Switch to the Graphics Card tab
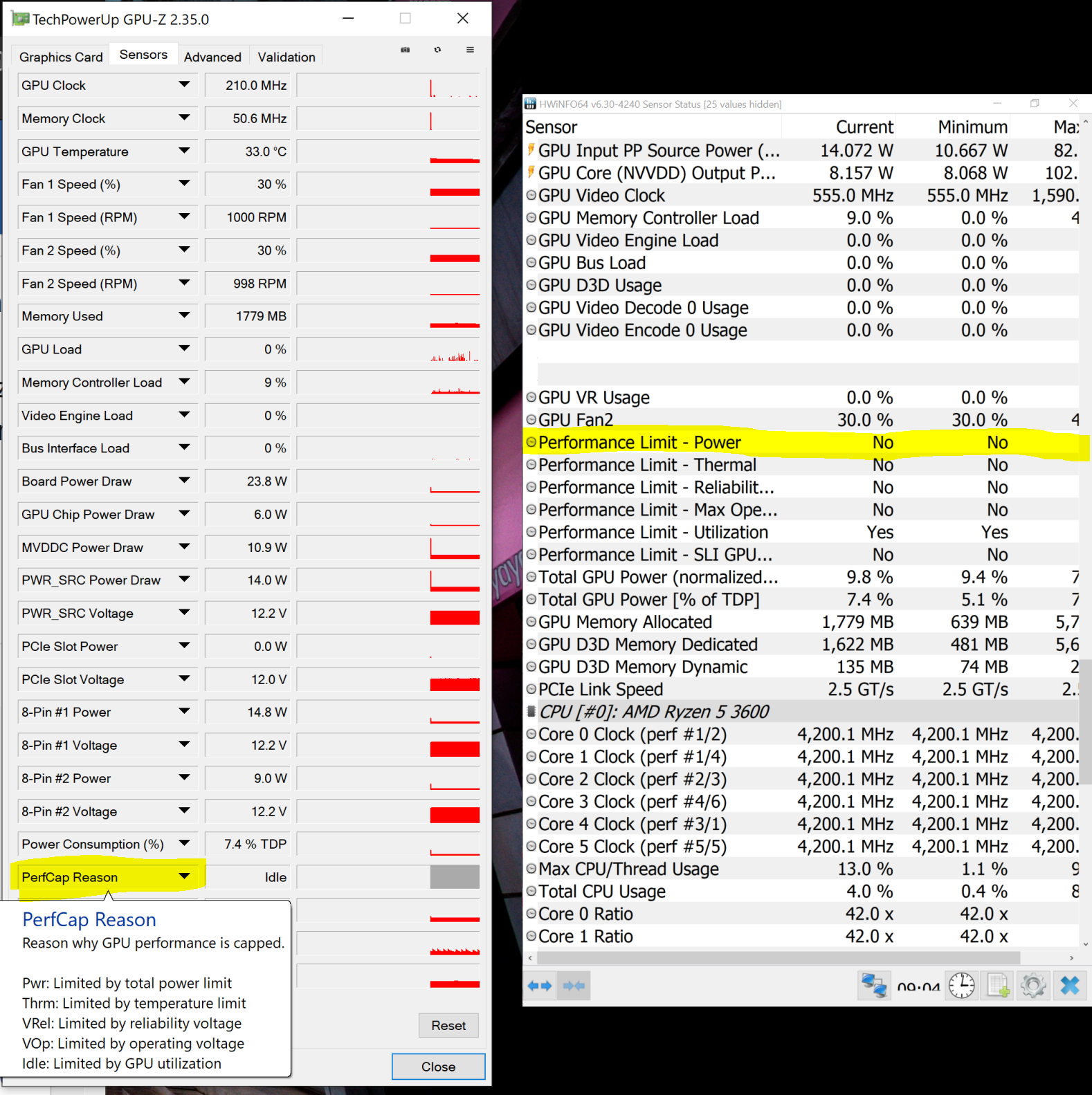1092x1095 pixels. (x=61, y=57)
